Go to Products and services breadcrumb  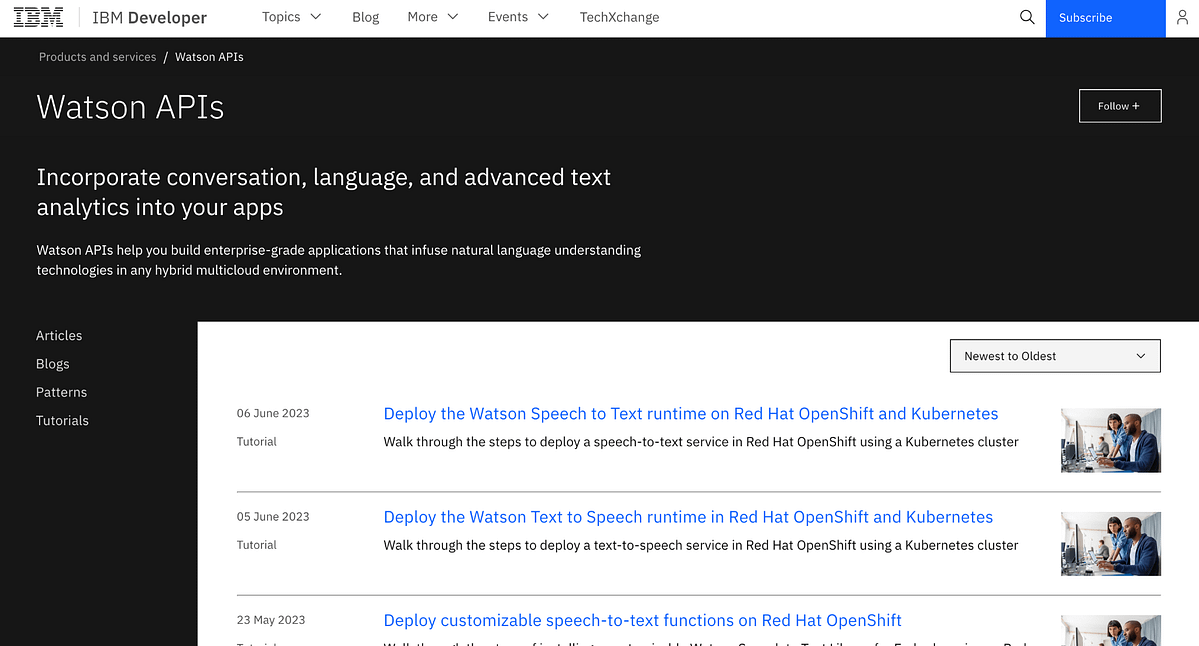[97, 57]
